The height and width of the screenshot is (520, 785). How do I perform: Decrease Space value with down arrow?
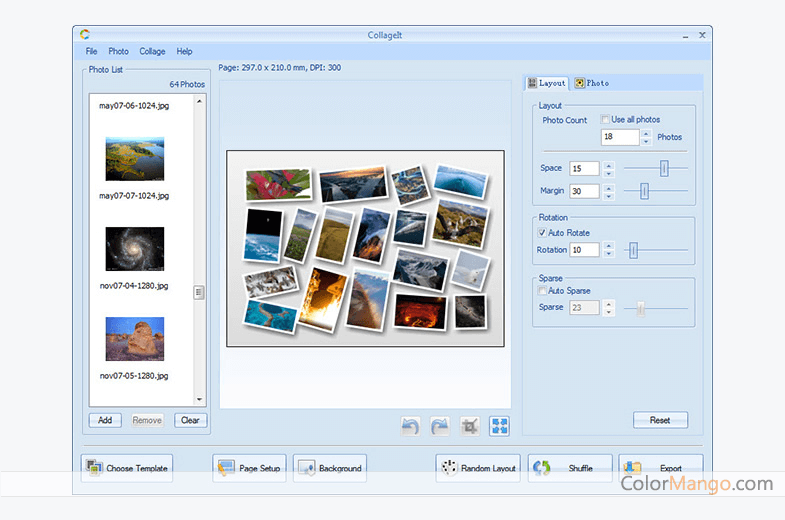(609, 173)
